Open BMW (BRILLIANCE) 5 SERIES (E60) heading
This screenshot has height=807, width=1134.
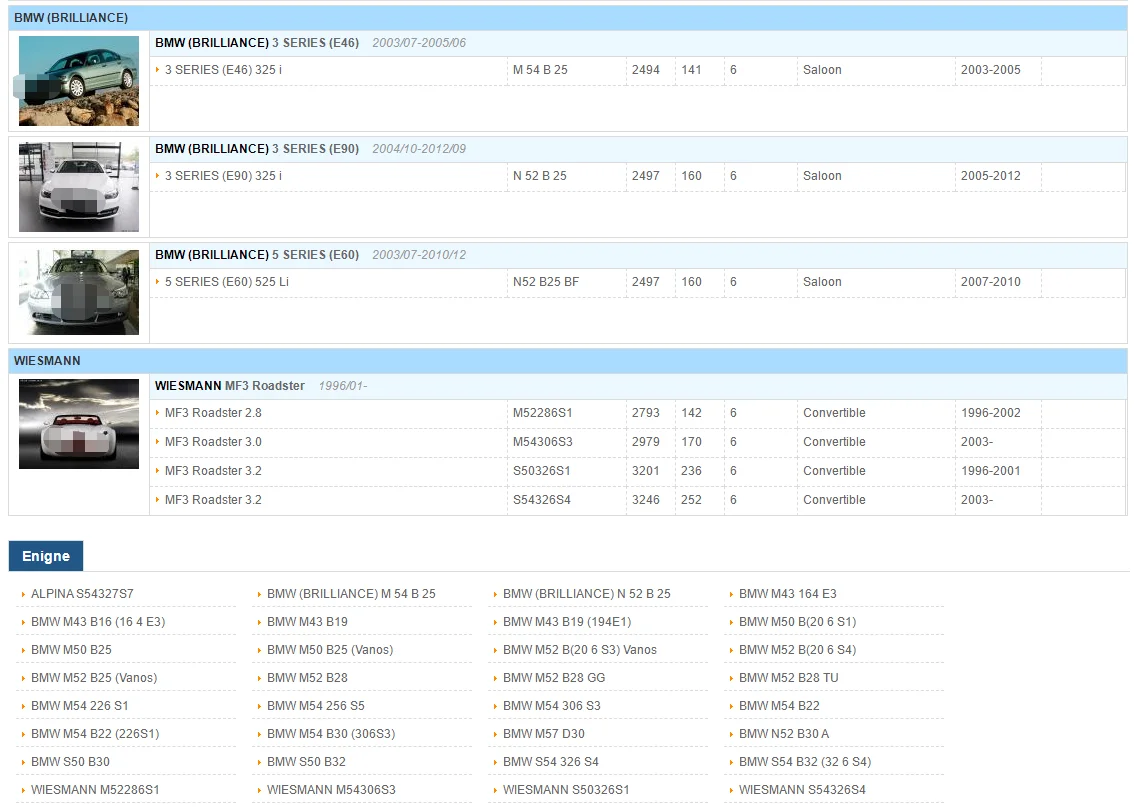257,255
